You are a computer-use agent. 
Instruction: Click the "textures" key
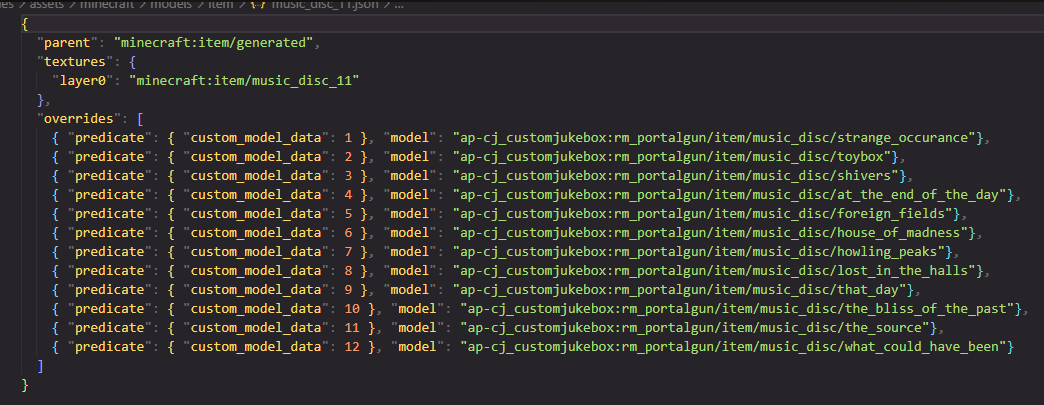[74, 61]
